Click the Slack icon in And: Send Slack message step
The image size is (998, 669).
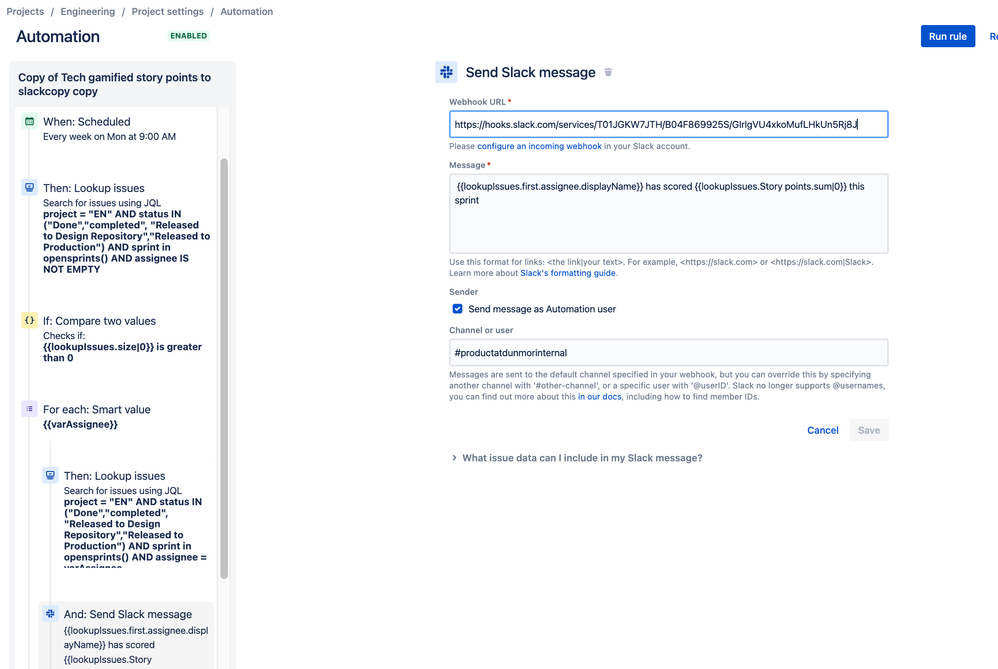click(x=50, y=614)
